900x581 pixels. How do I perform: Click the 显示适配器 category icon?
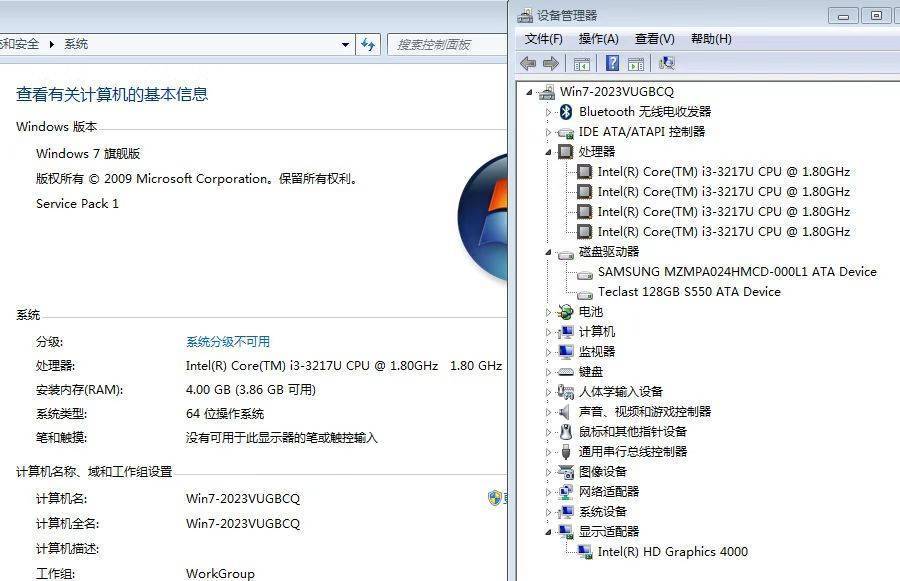tap(566, 532)
